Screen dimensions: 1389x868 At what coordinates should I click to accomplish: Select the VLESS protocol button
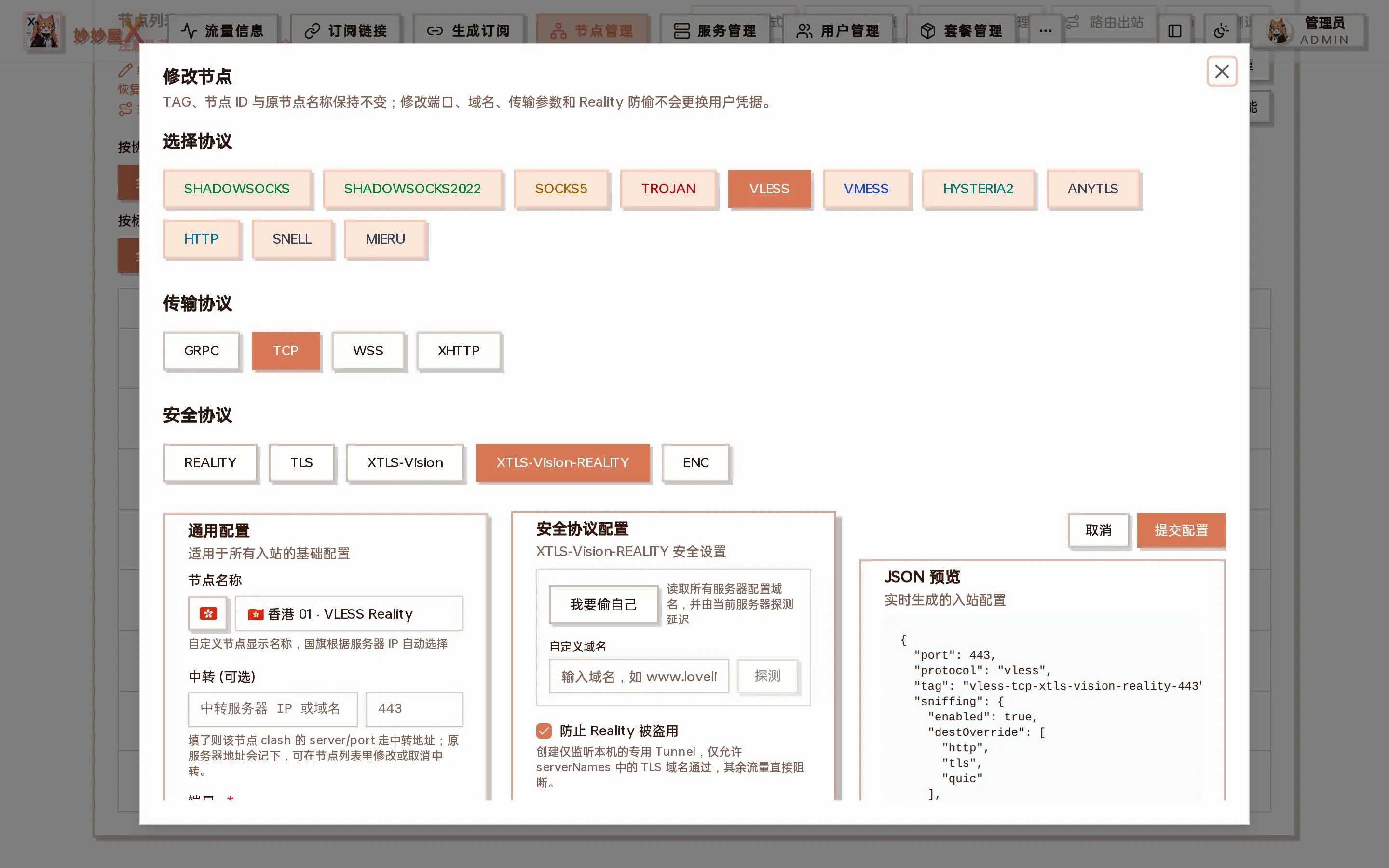click(x=769, y=189)
